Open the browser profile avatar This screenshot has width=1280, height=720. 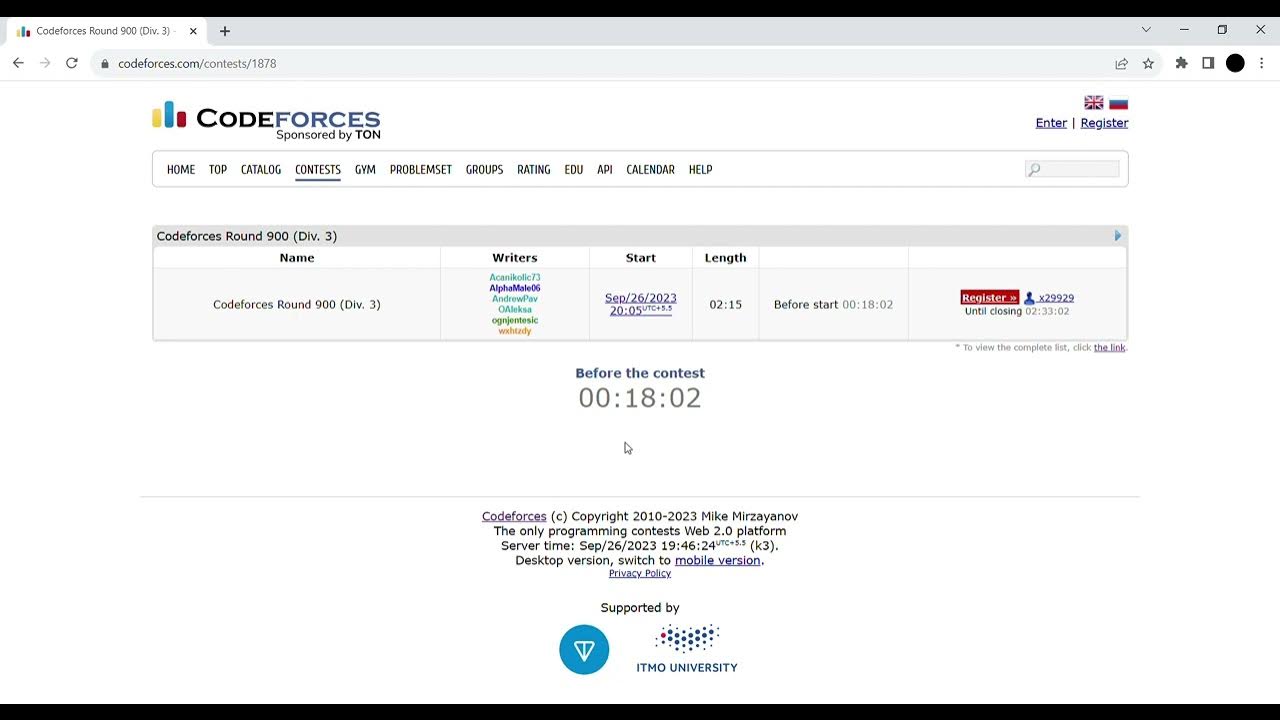pyautogui.click(x=1235, y=63)
